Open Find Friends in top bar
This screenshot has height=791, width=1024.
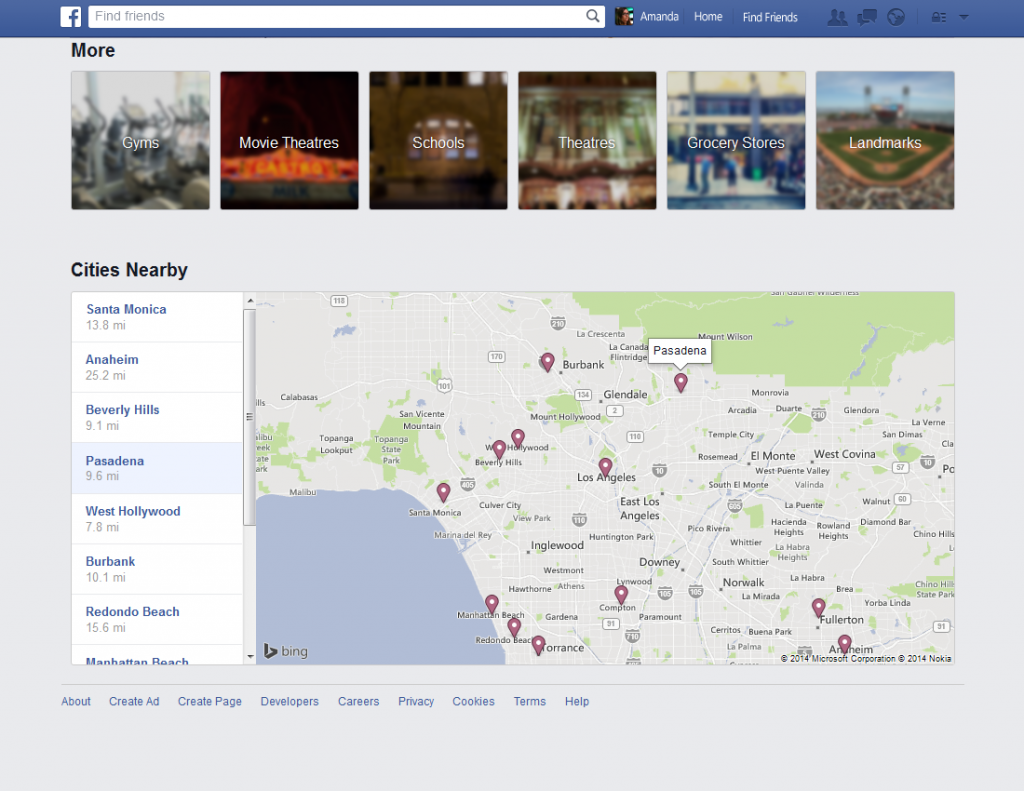point(770,17)
